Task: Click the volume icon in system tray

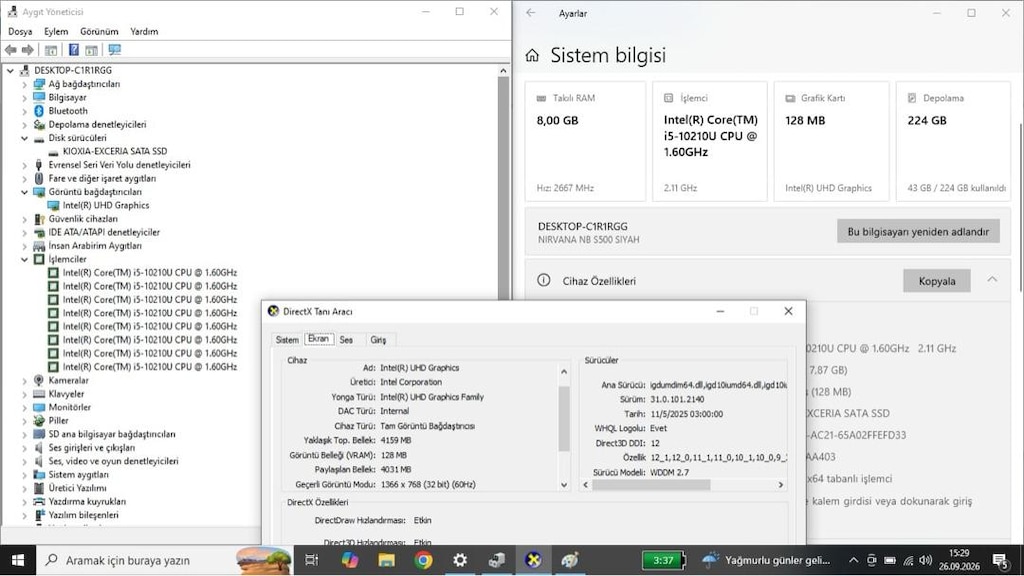Action: pyautogui.click(x=925, y=560)
